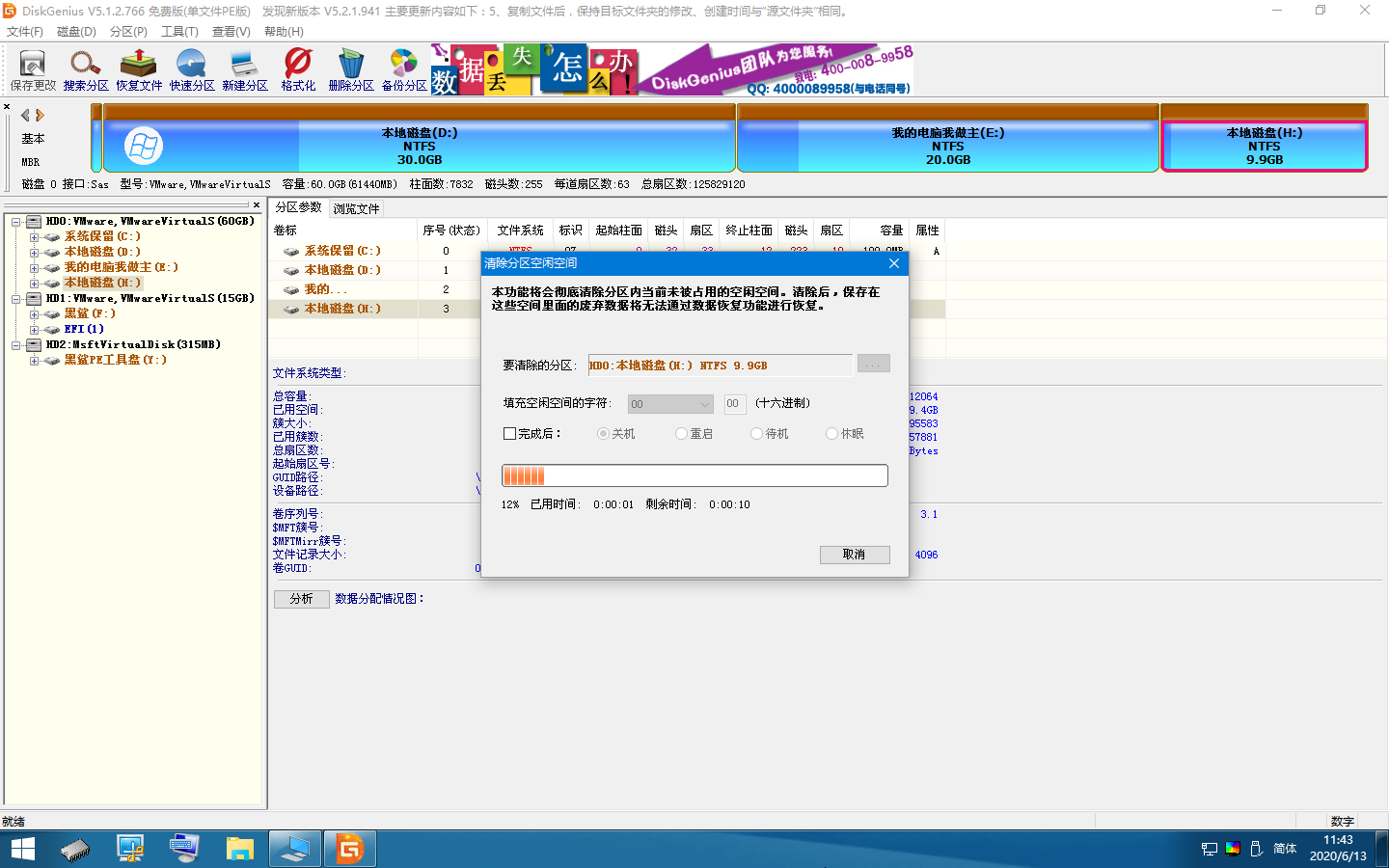The image size is (1389, 868).
Task: Open the 填充空闲空间的字符 dropdown
Action: [x=670, y=404]
